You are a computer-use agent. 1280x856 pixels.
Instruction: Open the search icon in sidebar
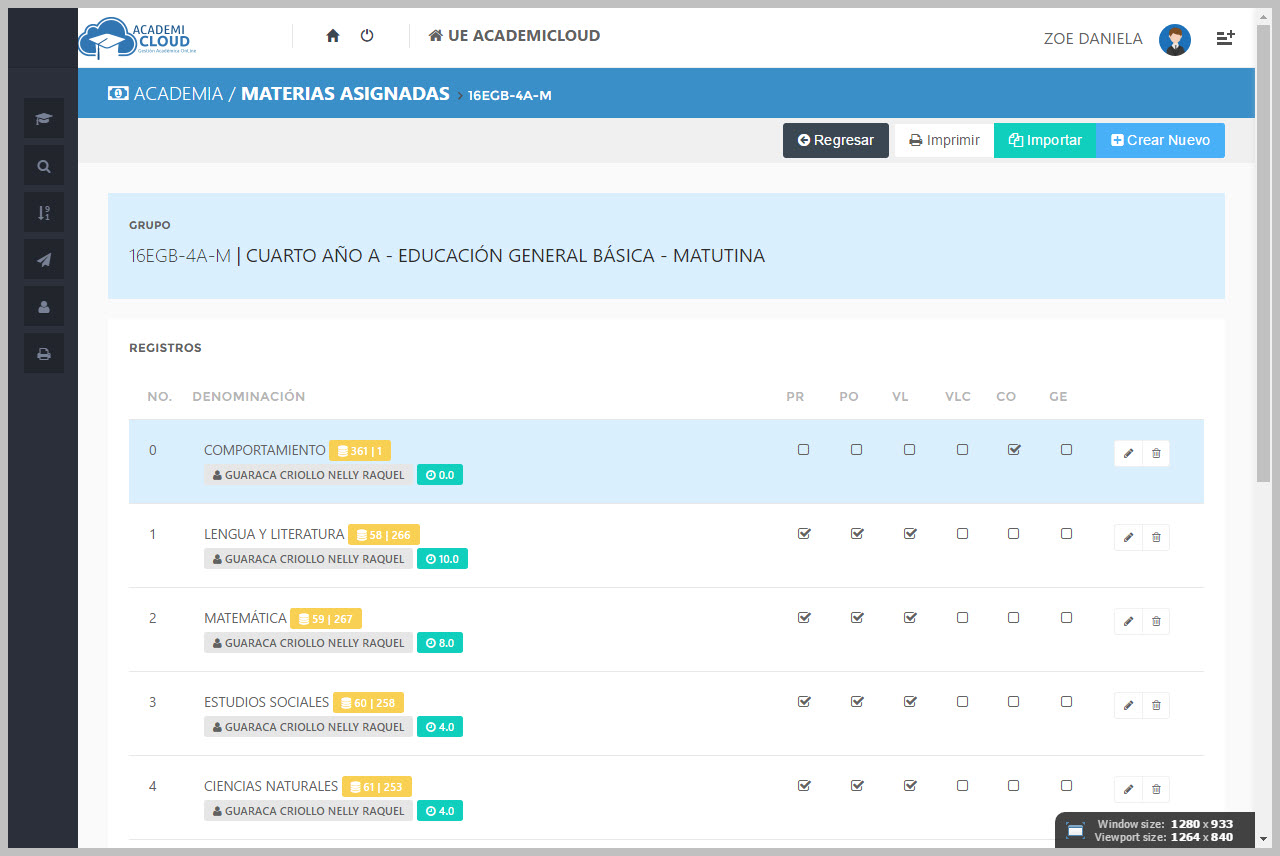click(44, 166)
